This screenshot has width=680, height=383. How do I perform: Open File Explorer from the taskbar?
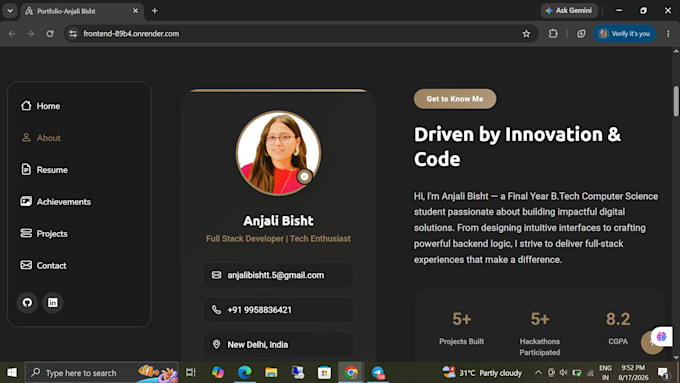pyautogui.click(x=271, y=373)
